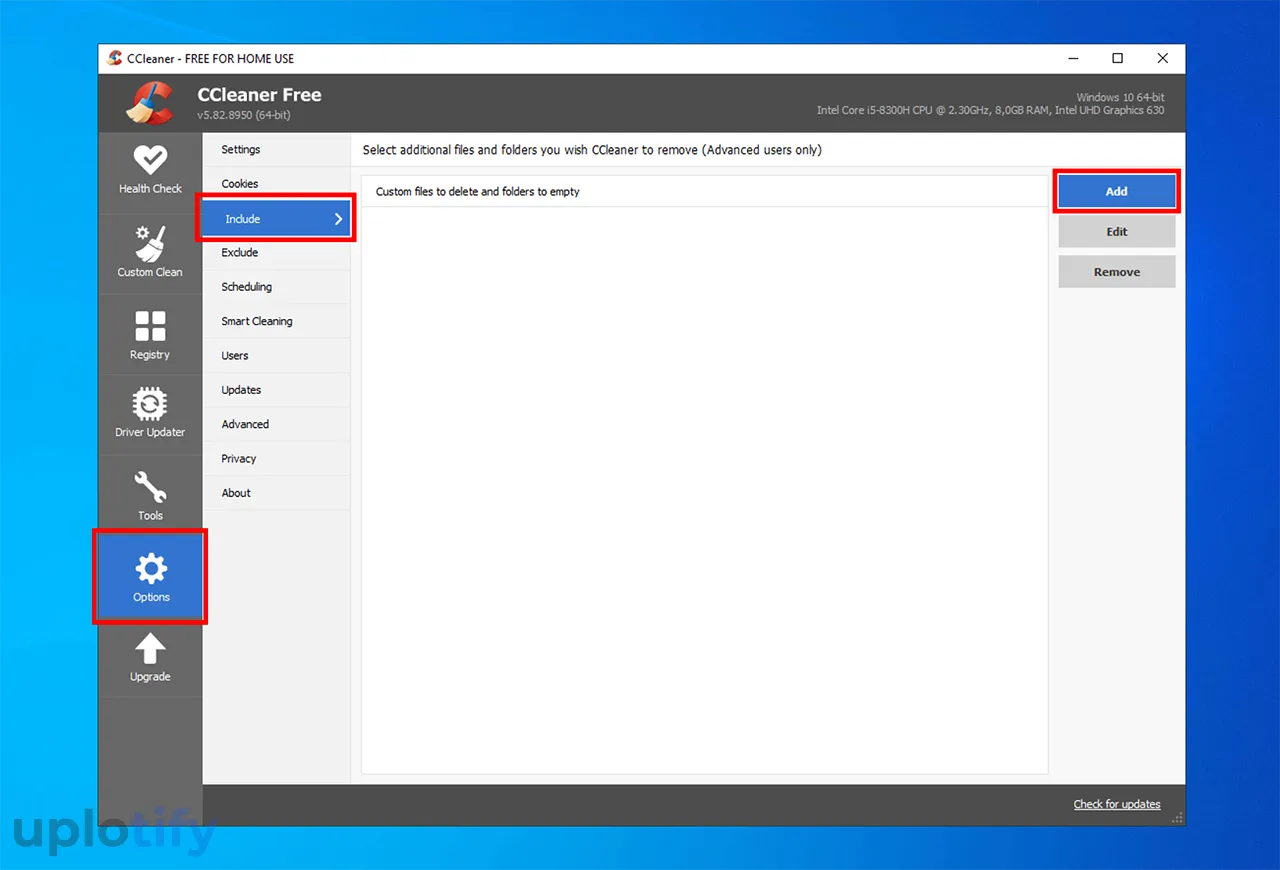The height and width of the screenshot is (870, 1280).
Task: Open the Scheduling options page
Action: pos(276,287)
